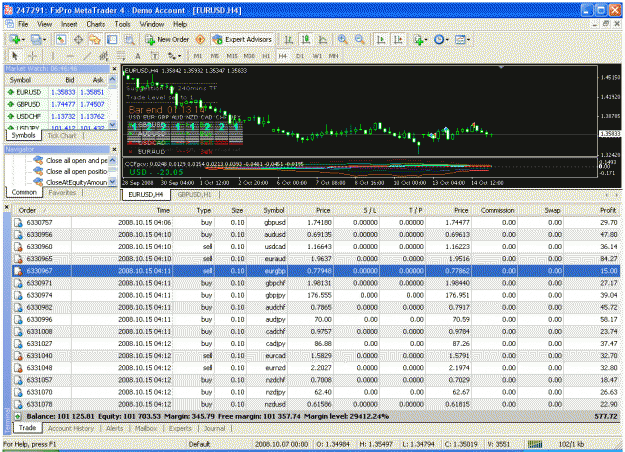Expand the Profiles dropdown arrow
Image resolution: width=625 pixels, height=452 pixels.
(x=44, y=39)
